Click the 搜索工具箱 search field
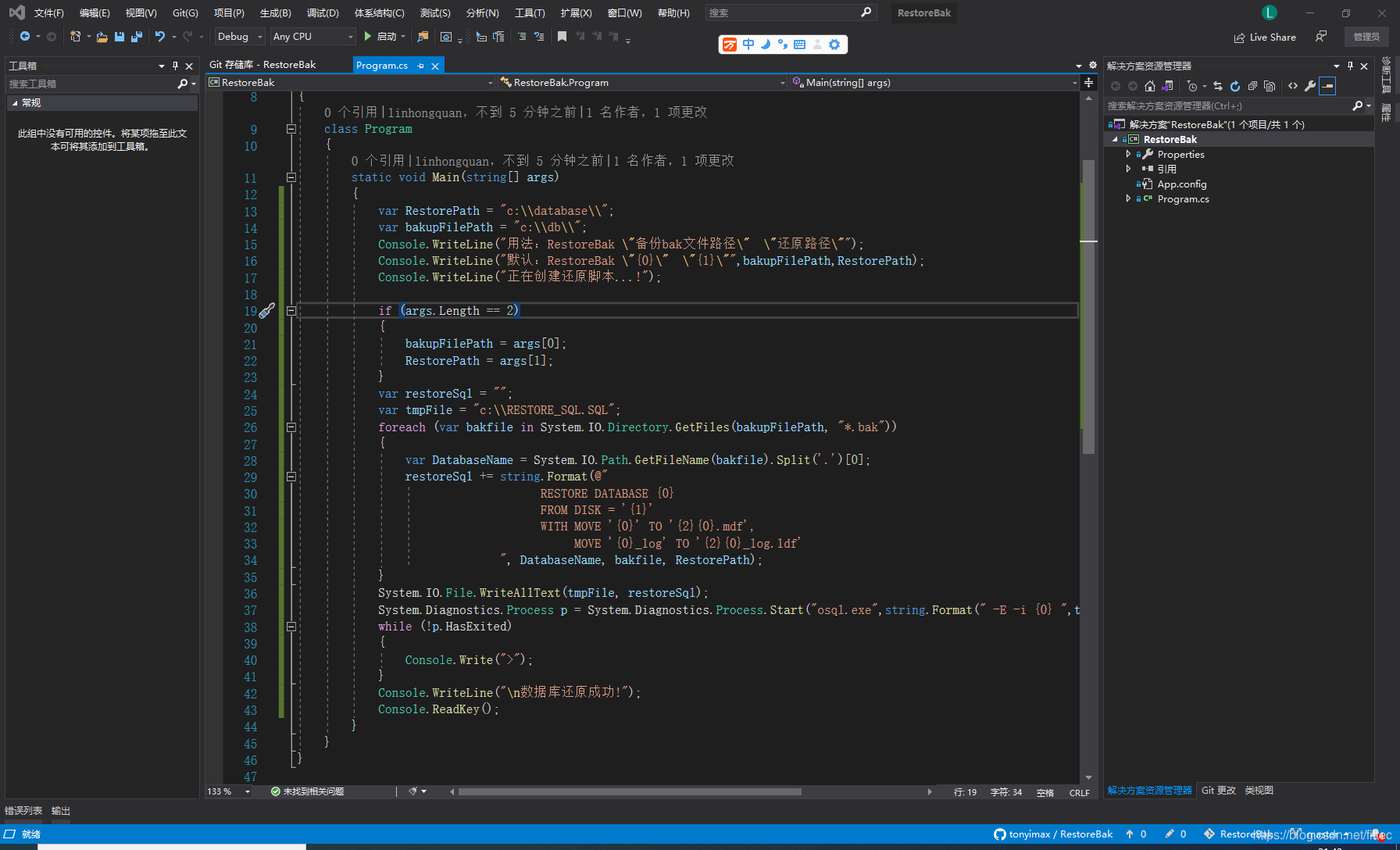This screenshot has height=850, width=1400. coord(92,84)
